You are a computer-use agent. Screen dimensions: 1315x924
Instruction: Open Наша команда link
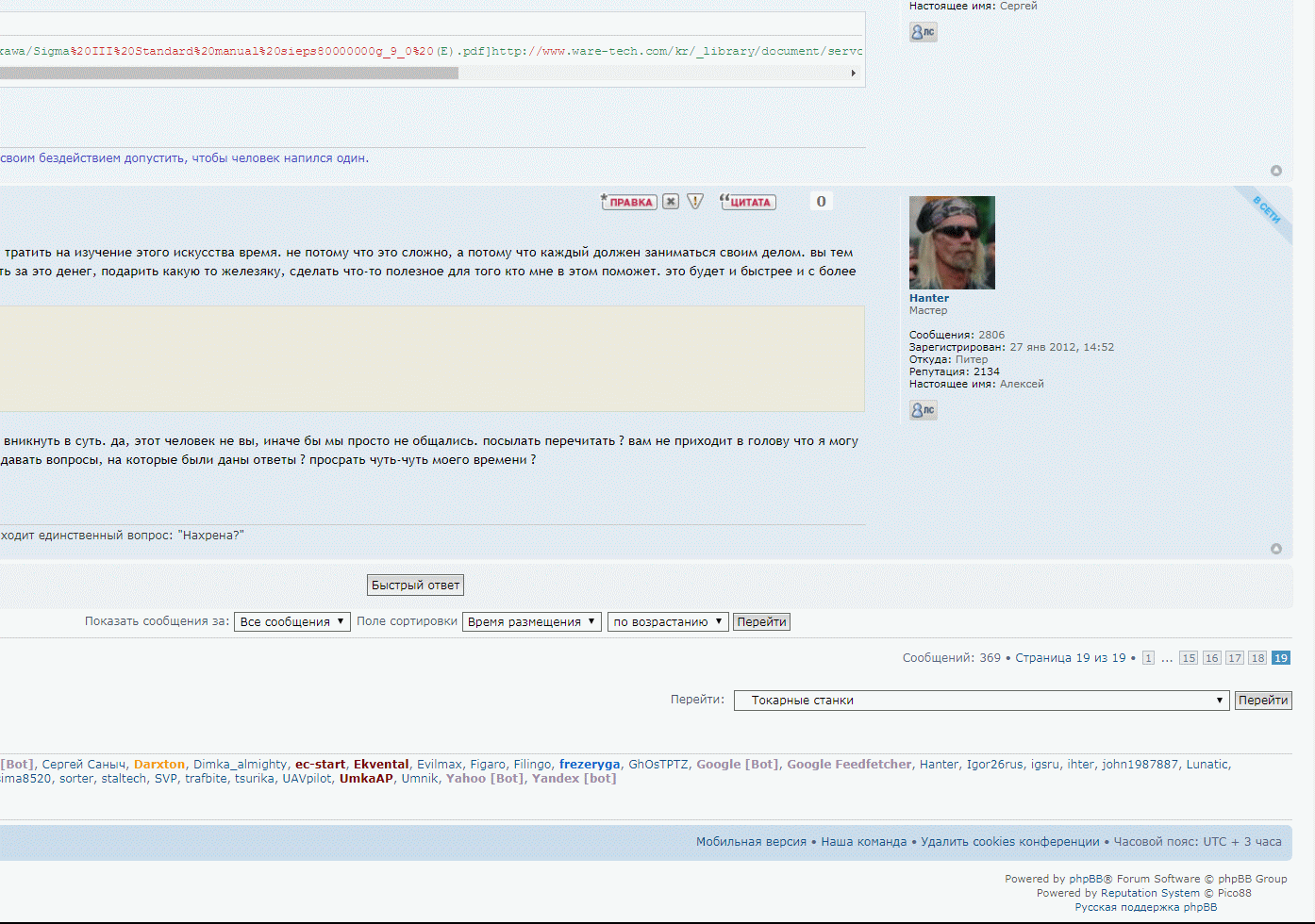click(x=863, y=842)
